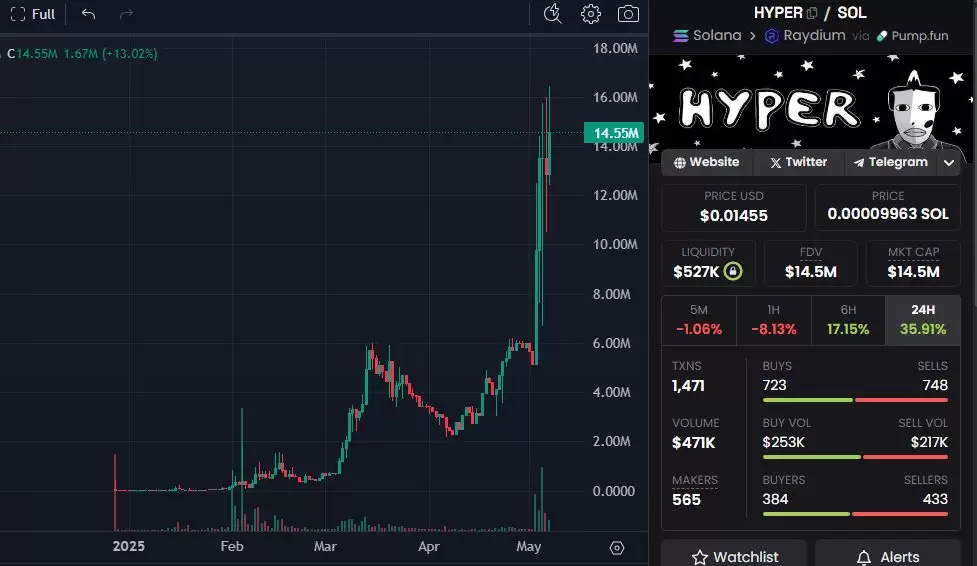Click the SELL VOL $217K value
This screenshot has height=566, width=977.
929,442
